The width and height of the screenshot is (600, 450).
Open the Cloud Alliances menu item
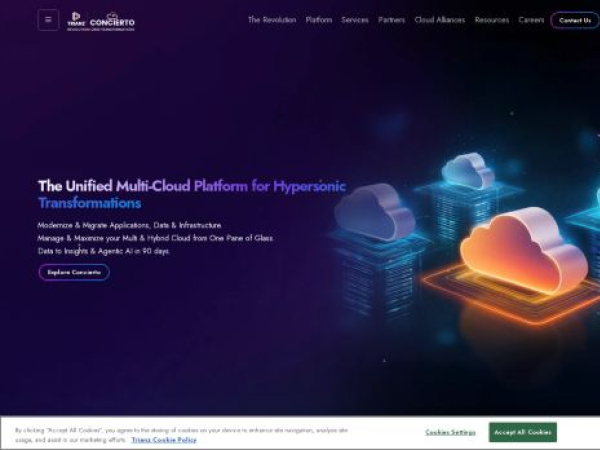pyautogui.click(x=440, y=20)
